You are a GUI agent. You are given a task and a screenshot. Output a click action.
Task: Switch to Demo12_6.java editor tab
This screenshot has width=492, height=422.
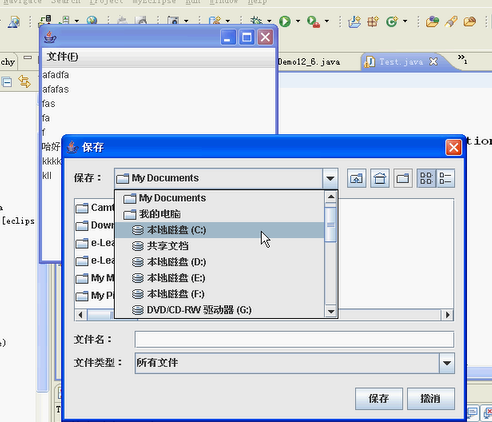pos(309,62)
